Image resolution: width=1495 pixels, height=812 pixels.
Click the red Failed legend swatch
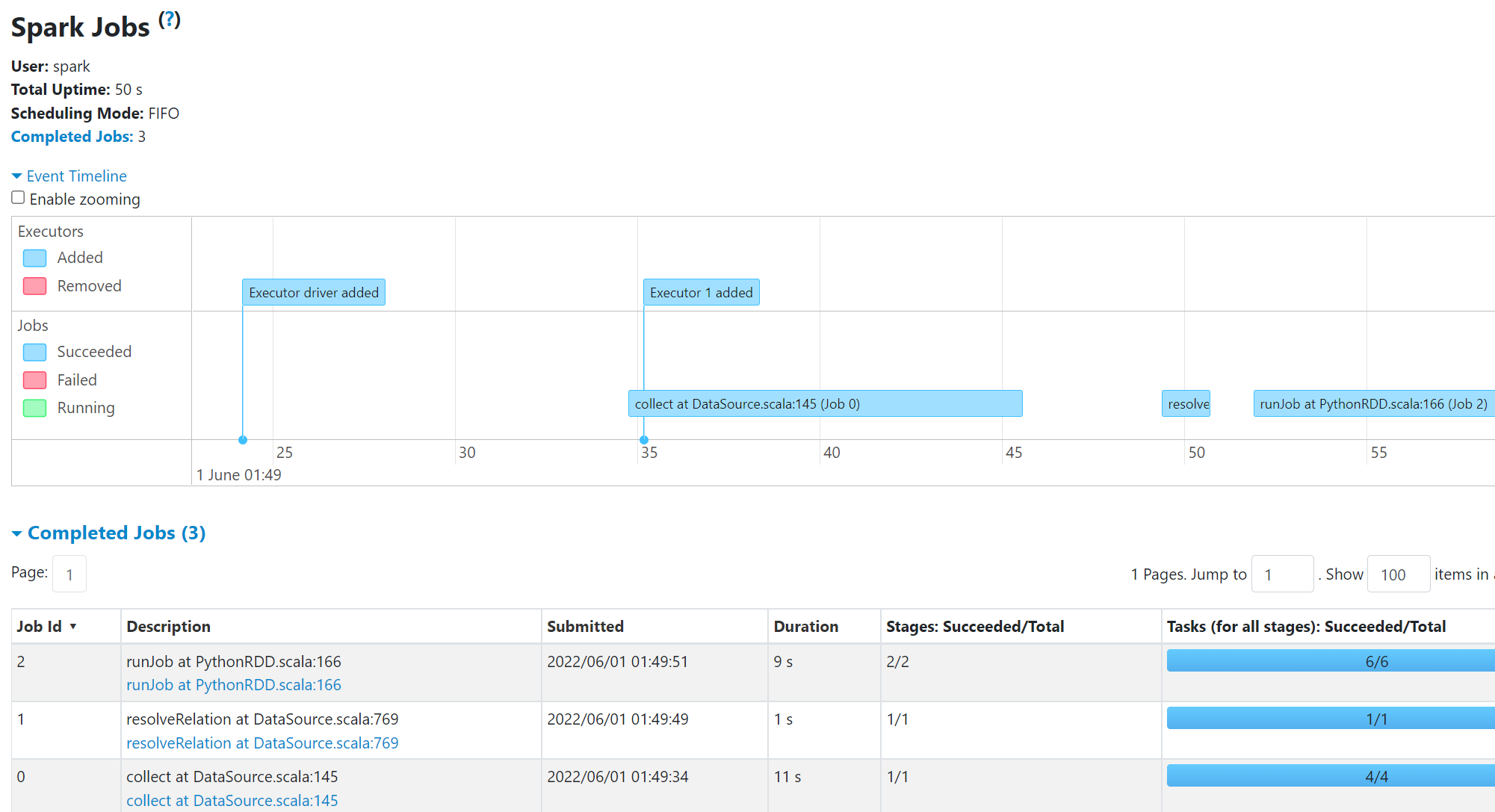[x=34, y=379]
